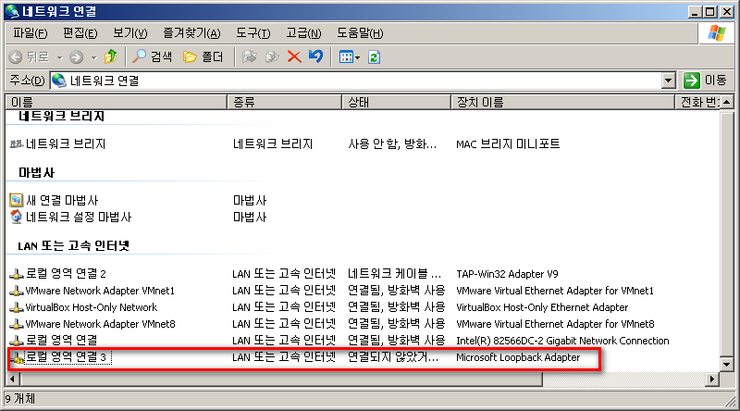Click the horizontal scrollbar right arrow

coord(712,379)
